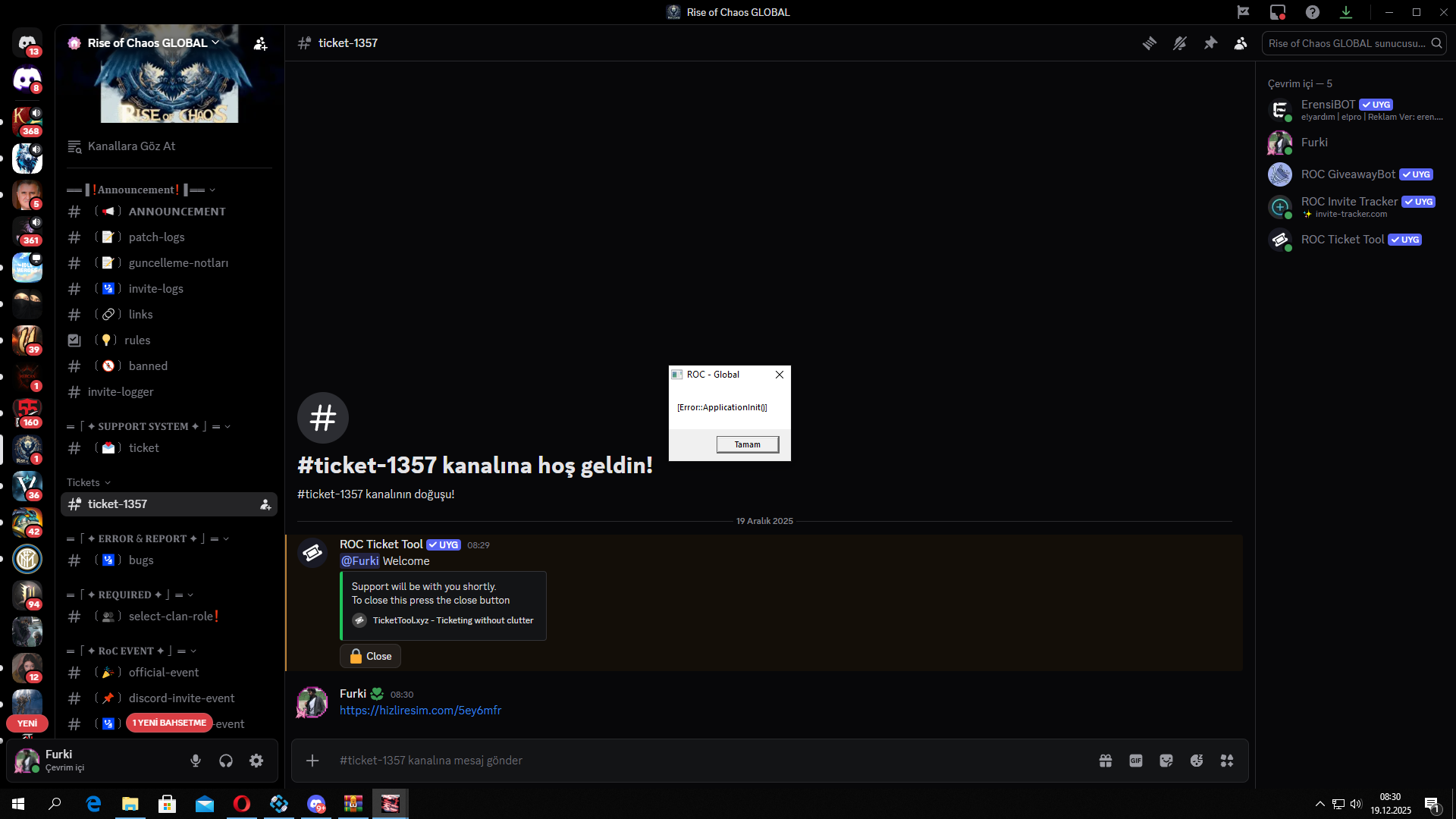Click the plus attachment icon in message bar

click(312, 761)
